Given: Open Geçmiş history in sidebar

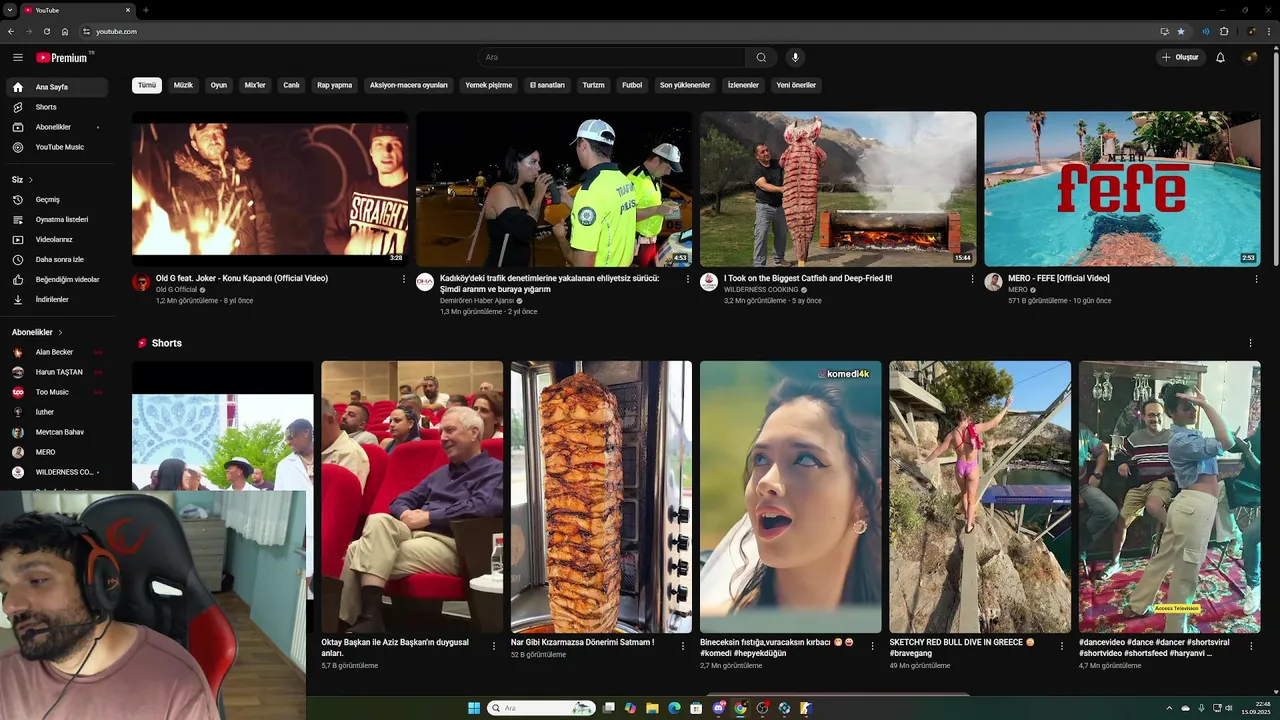Looking at the screenshot, I should (58, 199).
